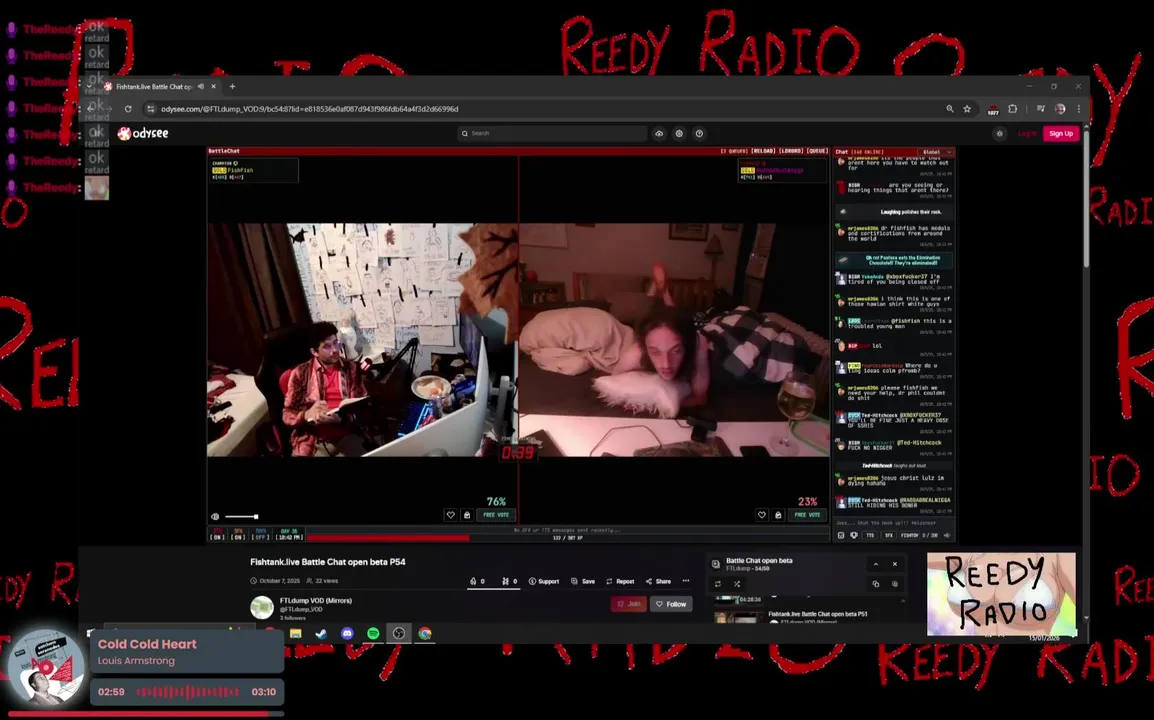Toggle playlist loop icon
Image resolution: width=1154 pixels, height=720 pixels.
(x=718, y=584)
